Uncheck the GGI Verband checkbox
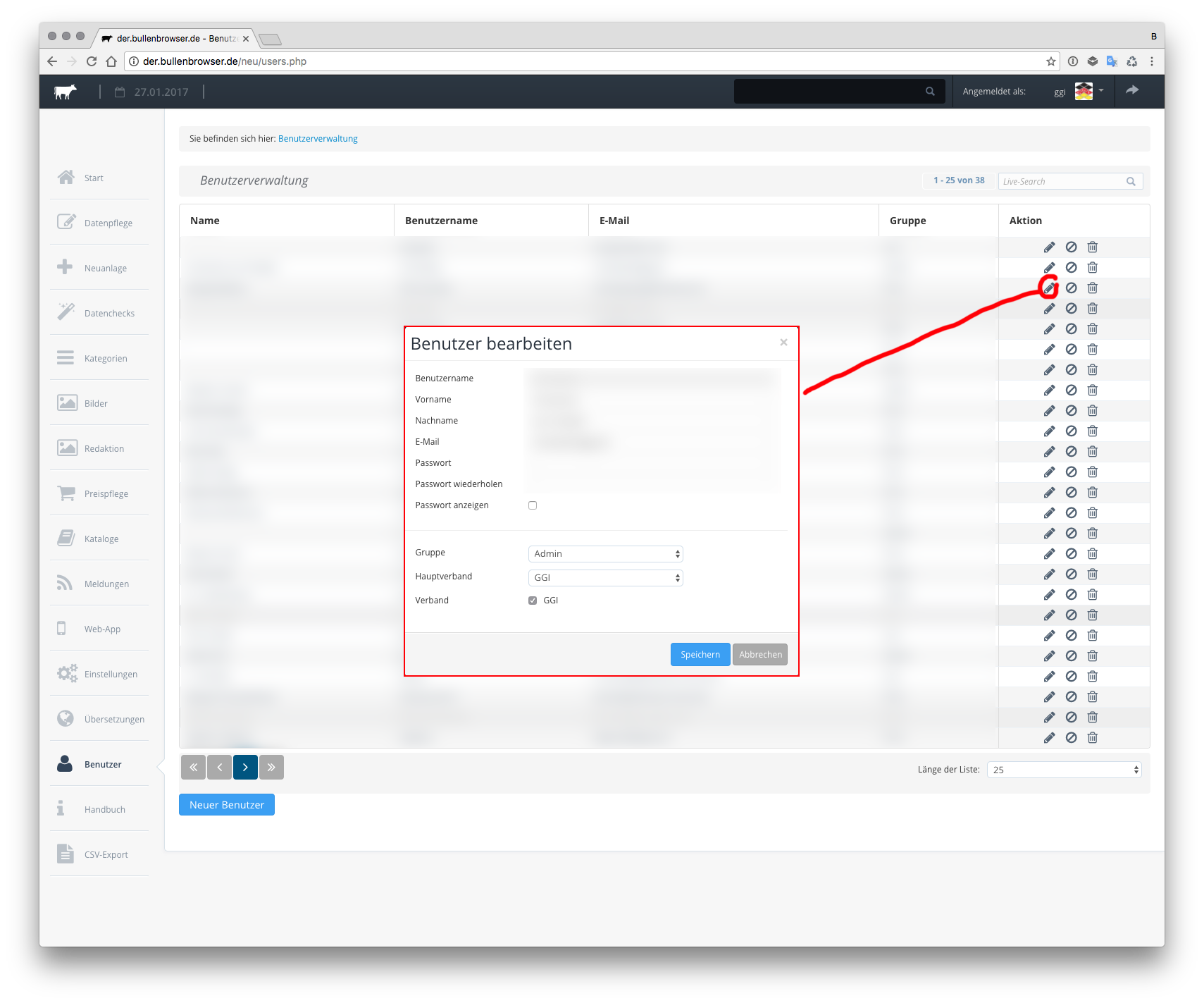This screenshot has height=1003, width=1204. point(533,601)
